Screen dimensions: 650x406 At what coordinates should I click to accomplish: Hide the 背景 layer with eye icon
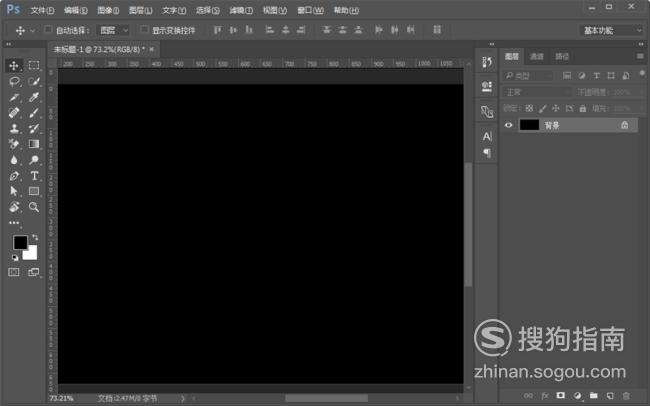point(508,125)
